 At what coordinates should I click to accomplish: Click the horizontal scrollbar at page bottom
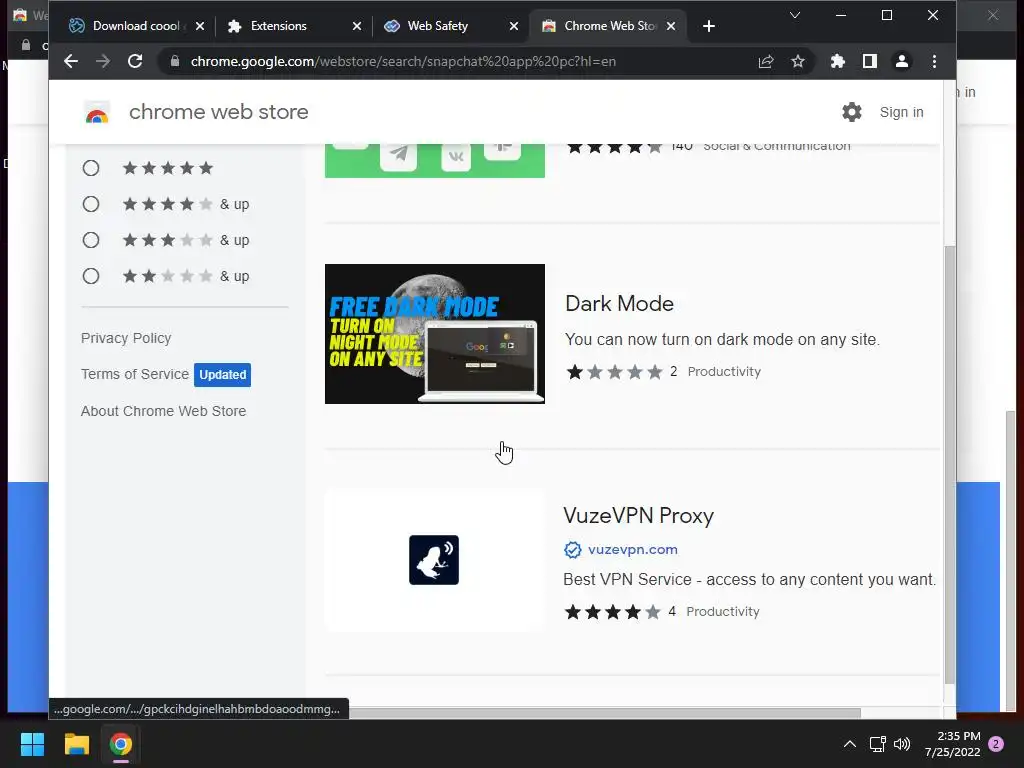tap(605, 712)
